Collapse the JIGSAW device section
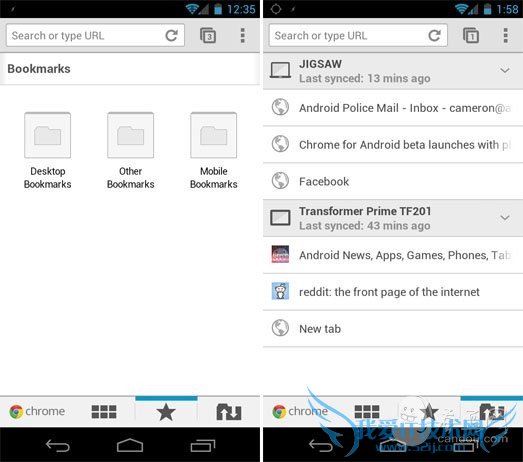 [x=505, y=70]
